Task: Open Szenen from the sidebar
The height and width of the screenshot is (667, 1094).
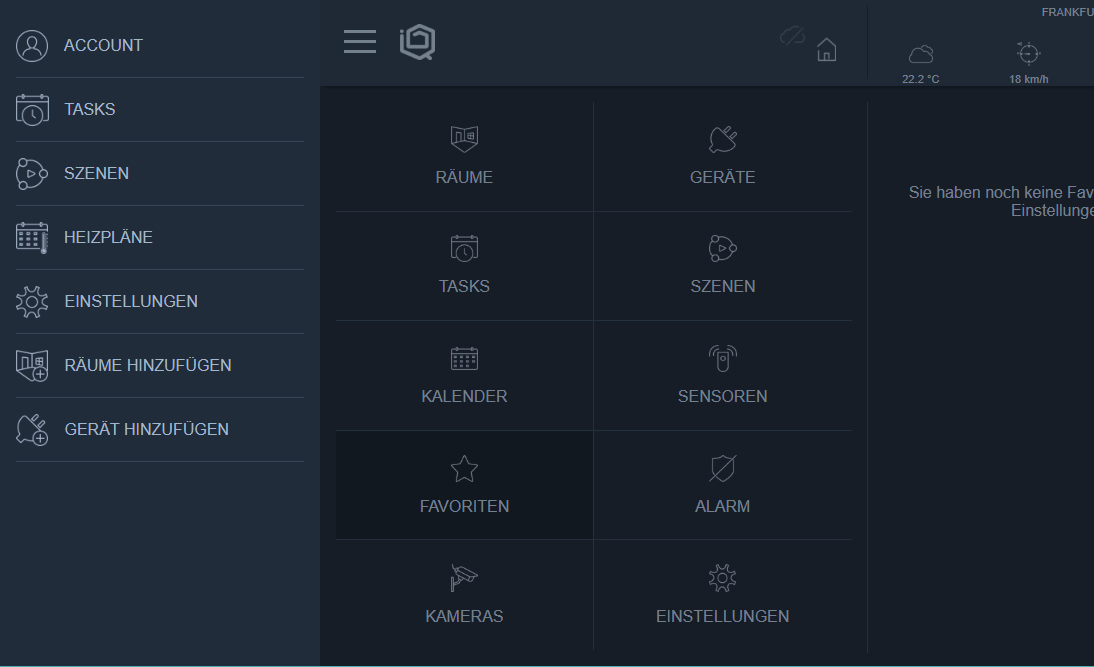Action: (x=96, y=174)
